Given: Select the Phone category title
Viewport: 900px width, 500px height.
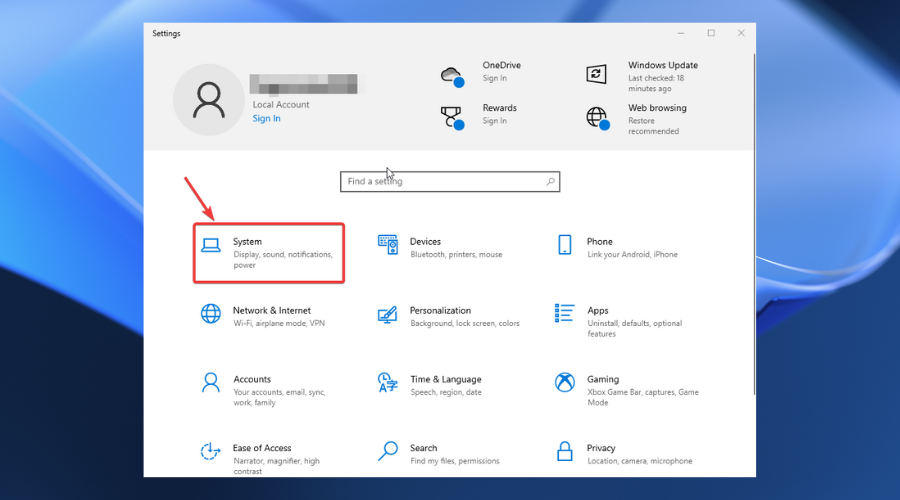Looking at the screenshot, I should pyautogui.click(x=600, y=242).
